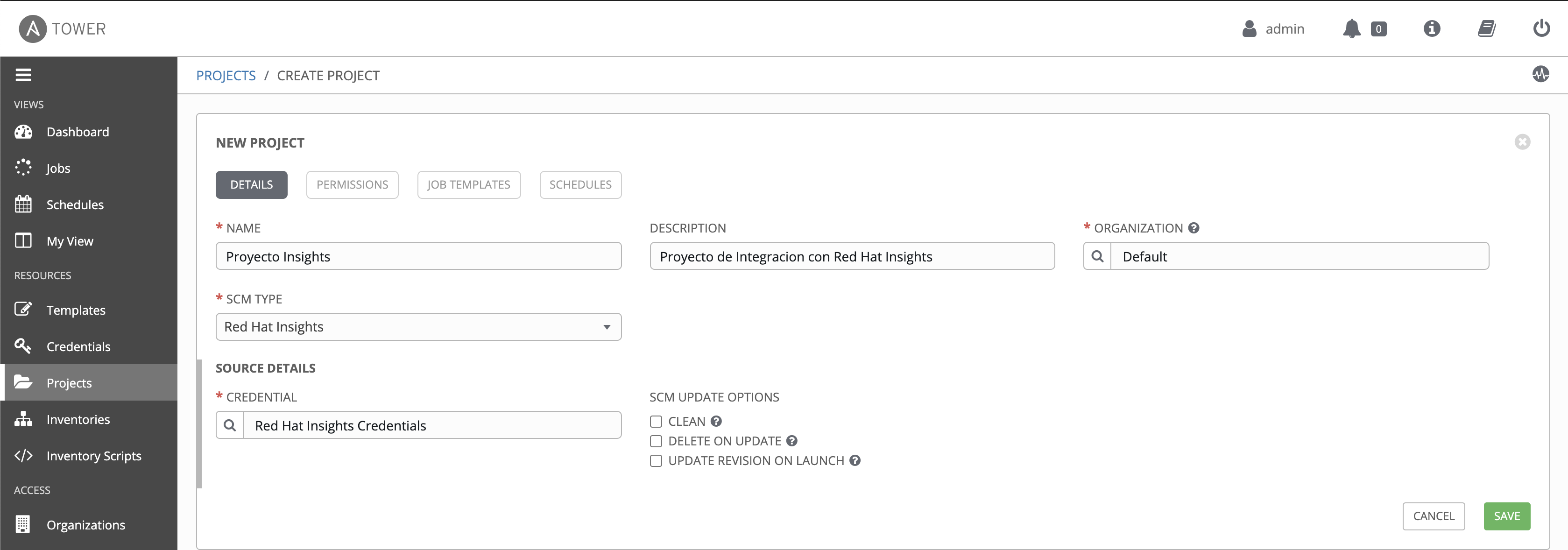Open the activity stream icon
The width and height of the screenshot is (1568, 550).
[1540, 74]
